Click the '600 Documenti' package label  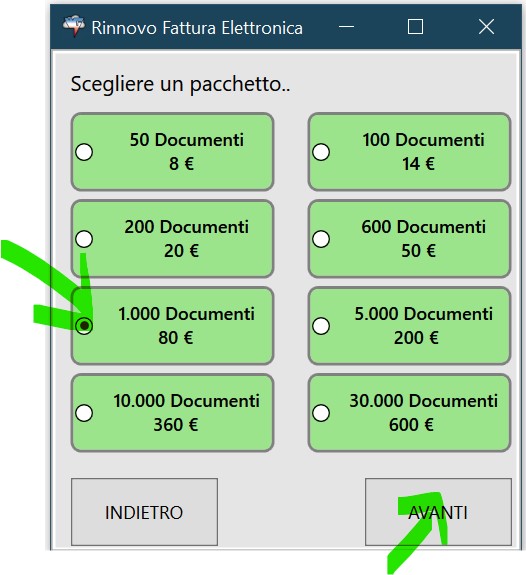click(424, 227)
